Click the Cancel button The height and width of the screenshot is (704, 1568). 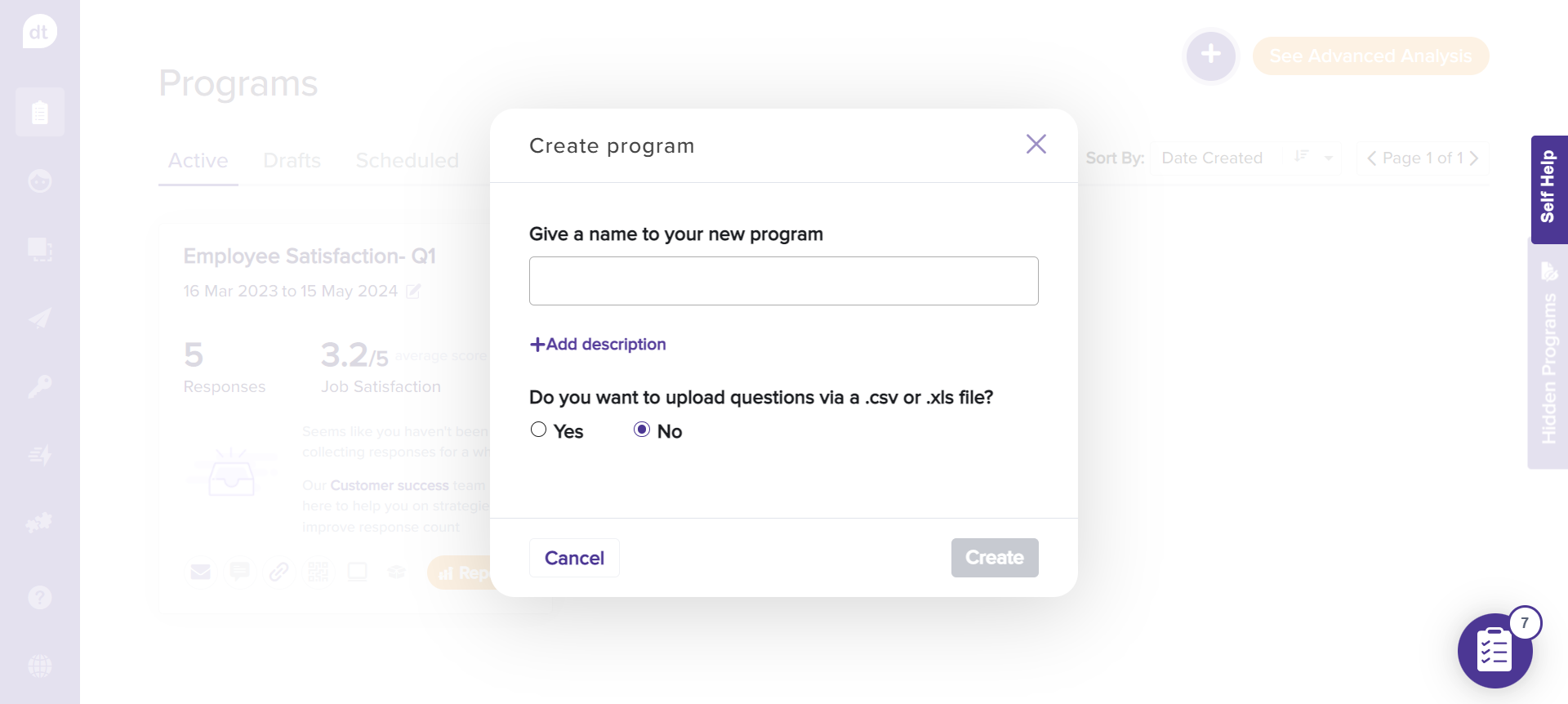pyautogui.click(x=574, y=558)
